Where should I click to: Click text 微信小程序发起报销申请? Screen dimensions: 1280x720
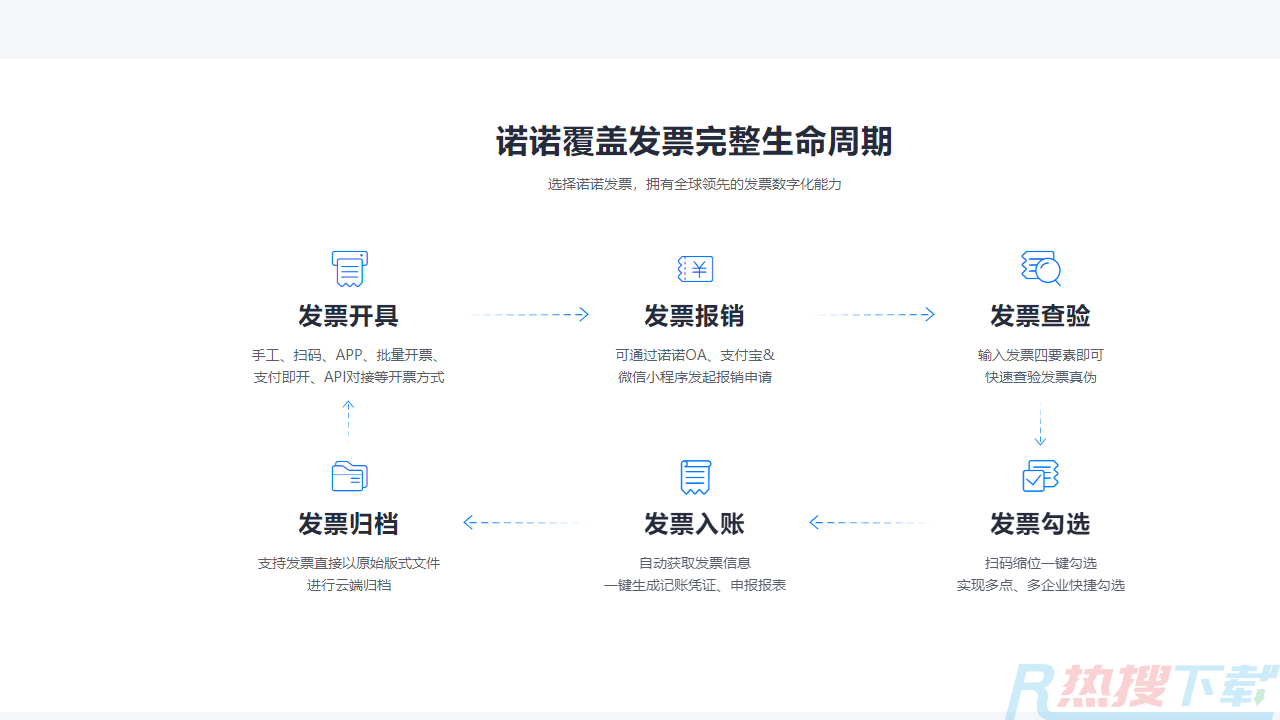pyautogui.click(x=695, y=377)
